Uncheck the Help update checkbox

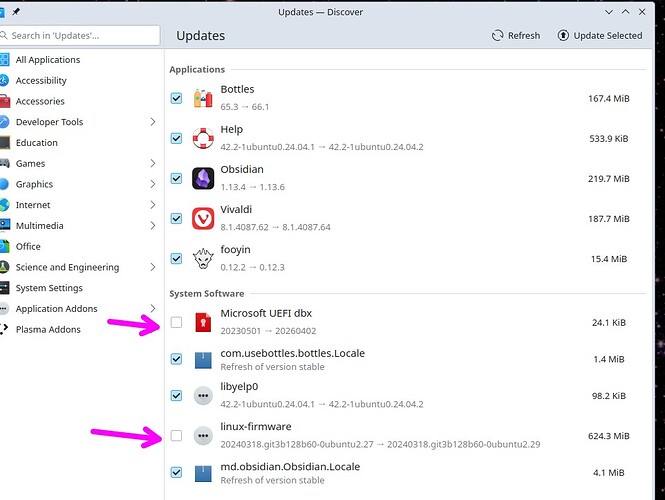click(176, 138)
